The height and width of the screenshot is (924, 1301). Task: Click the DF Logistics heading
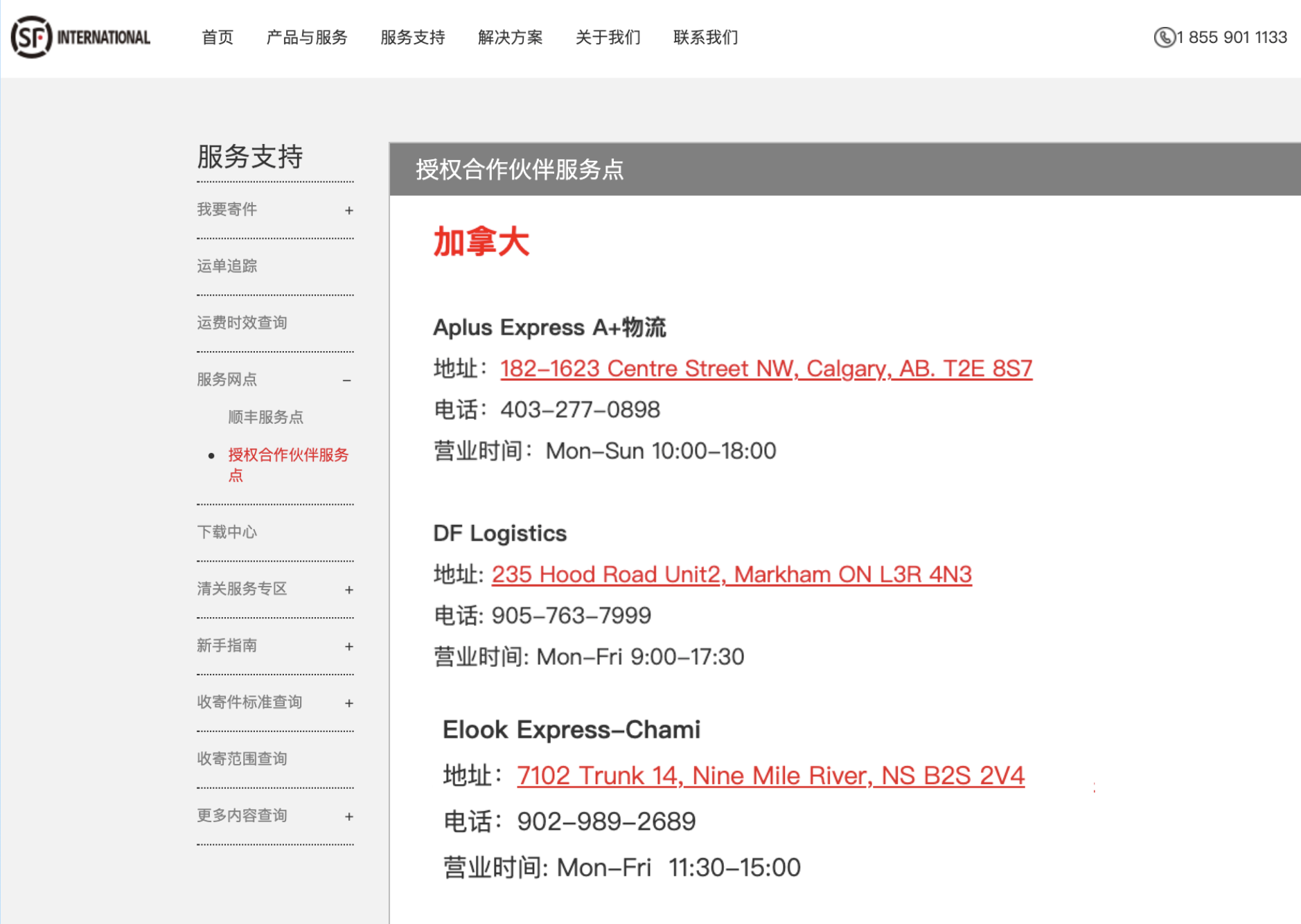pos(499,533)
